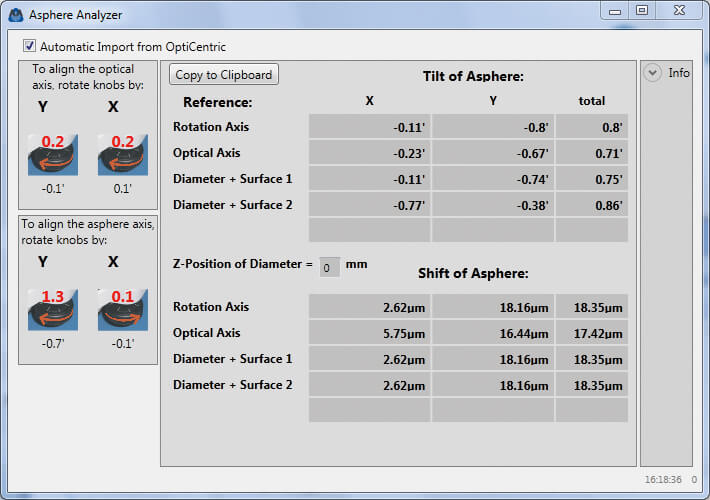Click the Optical Axis shift X cell 5.75µm
The image size is (710, 500).
(368, 333)
